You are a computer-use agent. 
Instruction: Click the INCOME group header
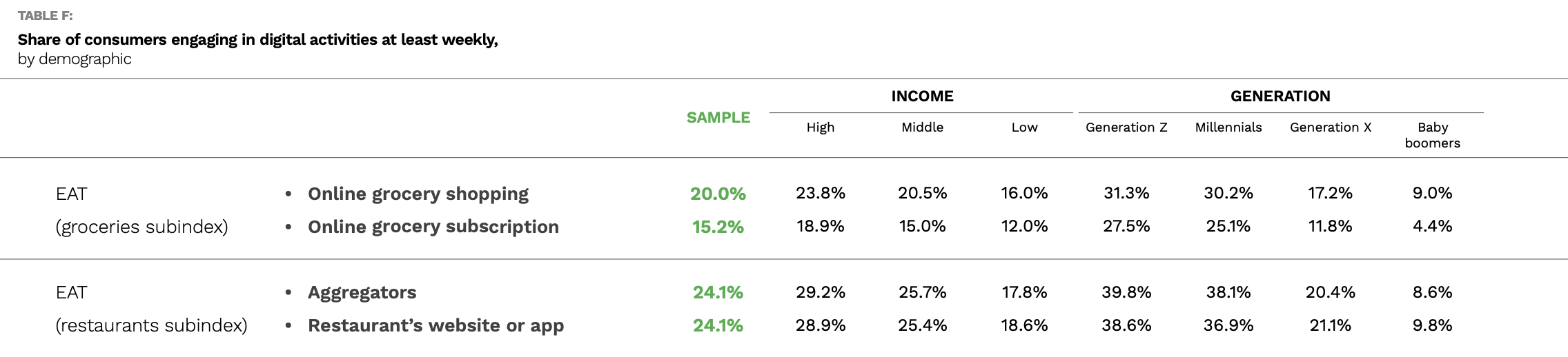(x=922, y=96)
